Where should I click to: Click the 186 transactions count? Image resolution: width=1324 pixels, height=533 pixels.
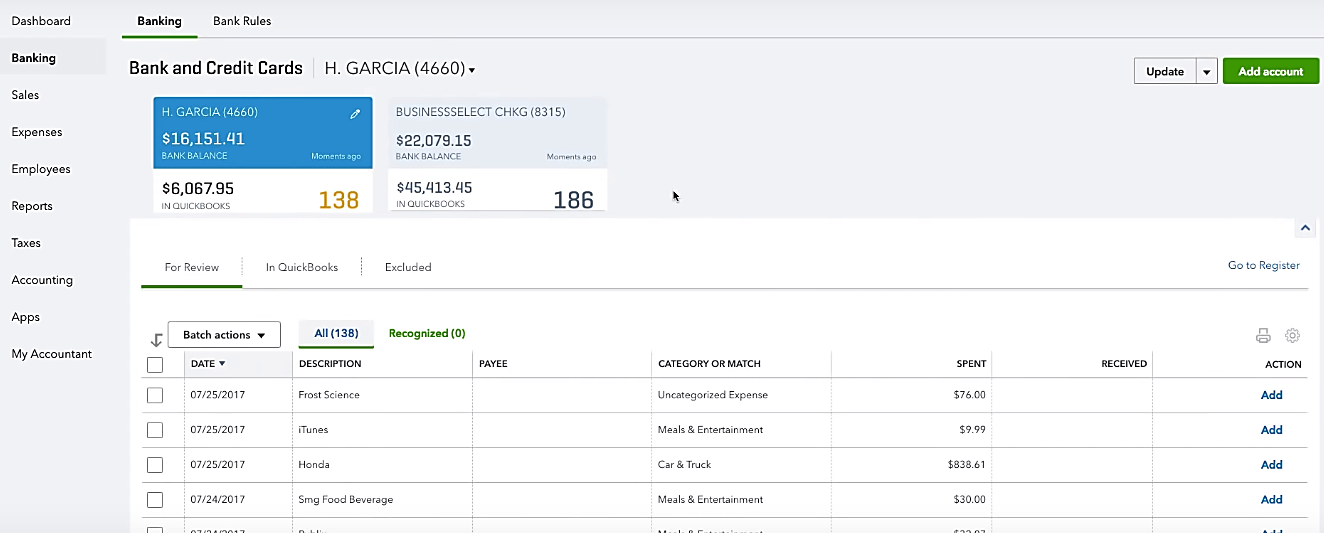573,200
